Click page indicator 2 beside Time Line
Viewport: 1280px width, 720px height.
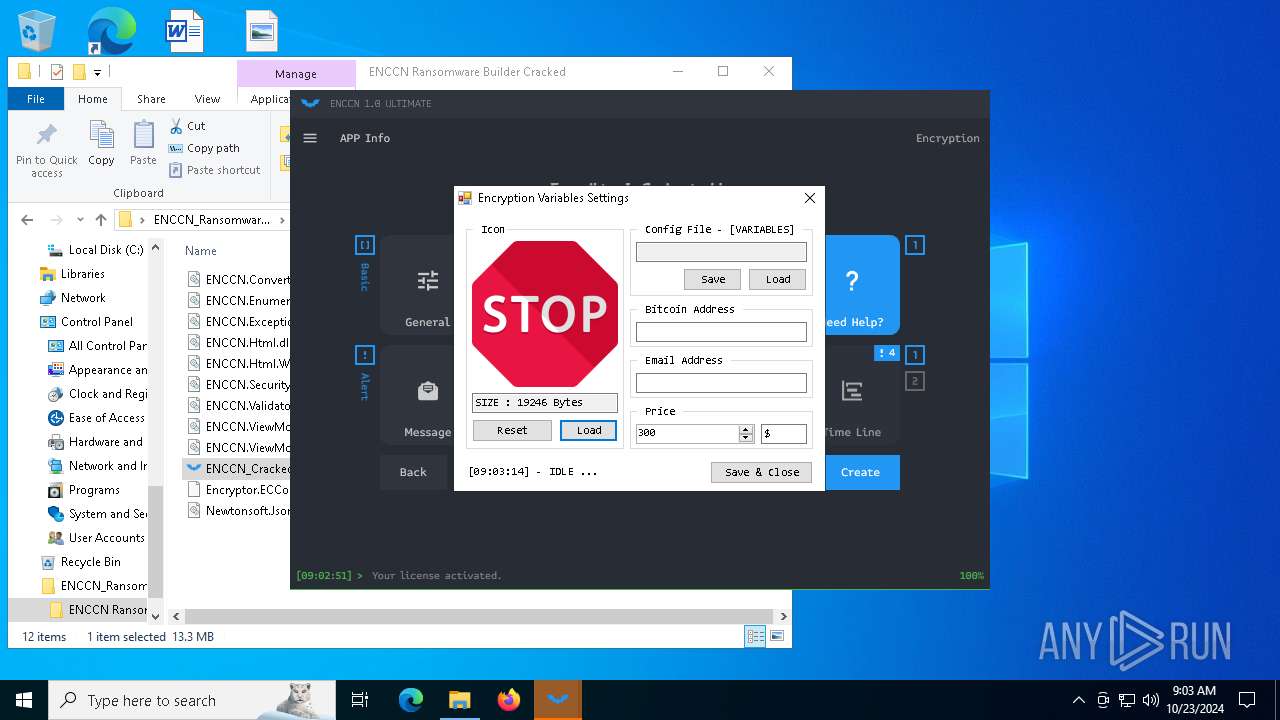click(x=914, y=381)
